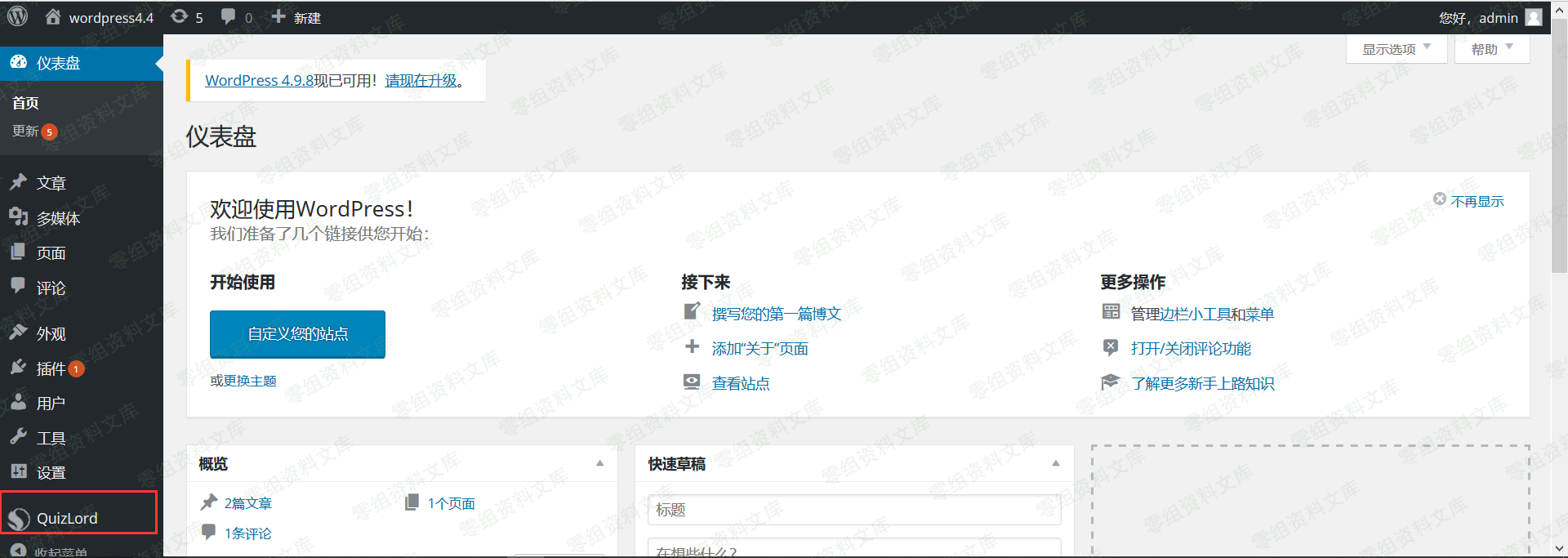Expand the 帮助 help dropdown
The height and width of the screenshot is (558, 1568).
[x=1491, y=49]
